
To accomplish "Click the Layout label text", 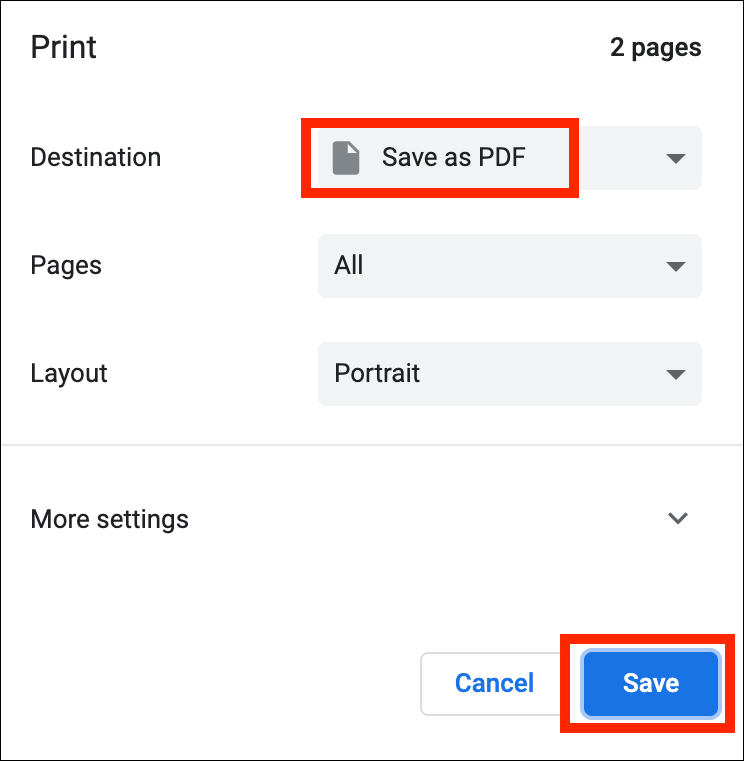I will pos(69,373).
